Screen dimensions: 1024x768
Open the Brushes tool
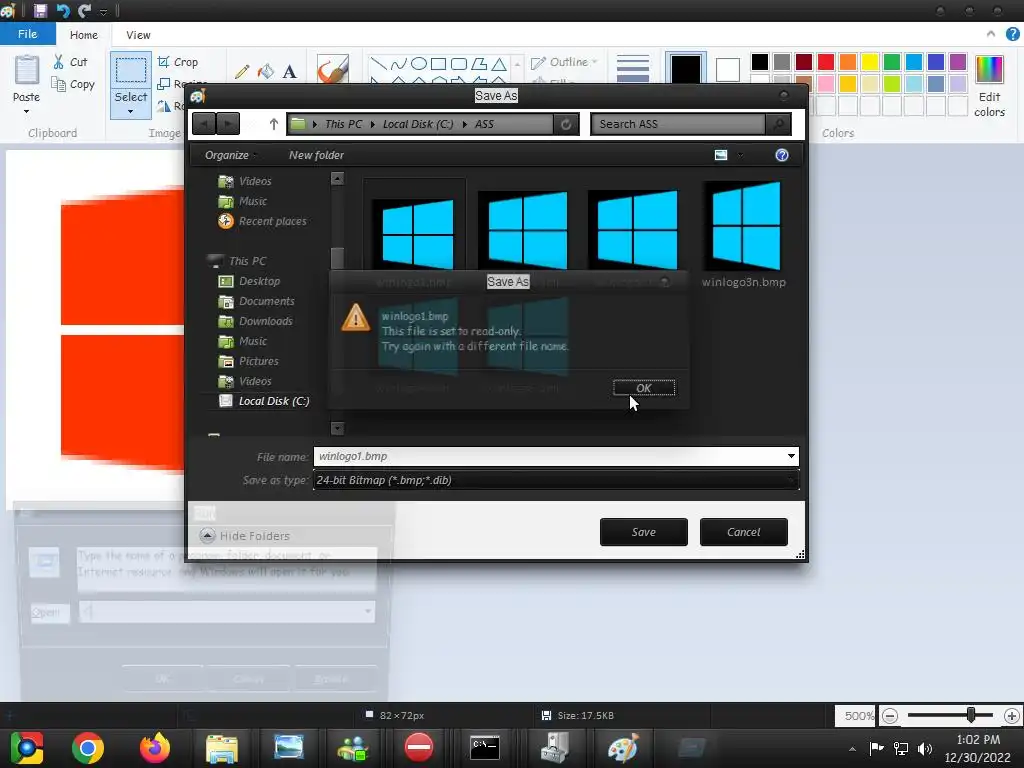tap(333, 69)
